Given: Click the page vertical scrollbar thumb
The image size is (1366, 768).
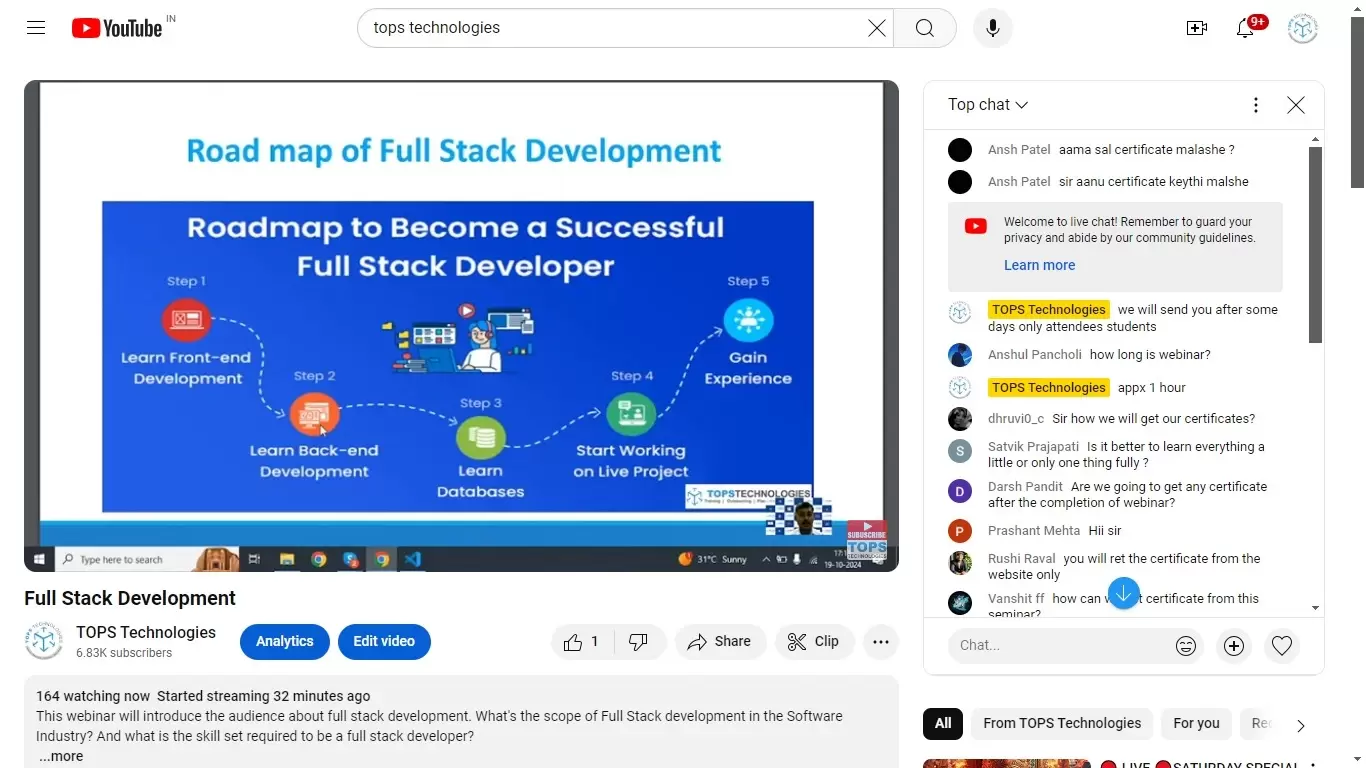Looking at the screenshot, I should point(1358,103).
